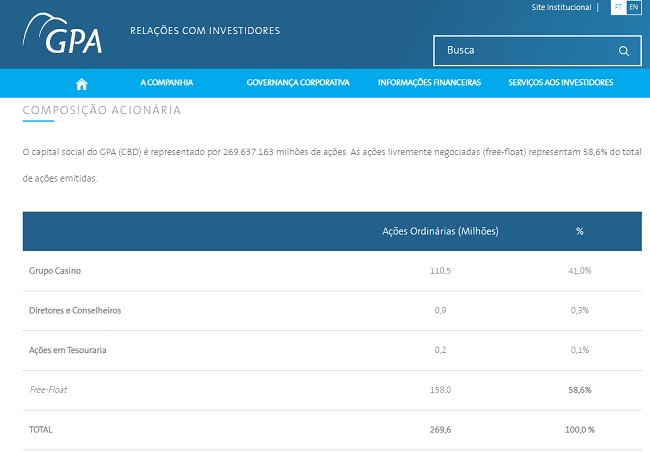Switch language to PT
Viewport: 650px width, 452px height.
click(618, 7)
